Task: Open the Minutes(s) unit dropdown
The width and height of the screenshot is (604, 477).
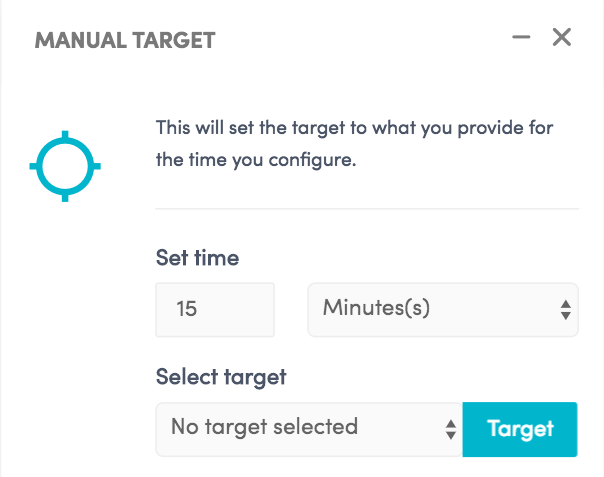Action: point(443,310)
